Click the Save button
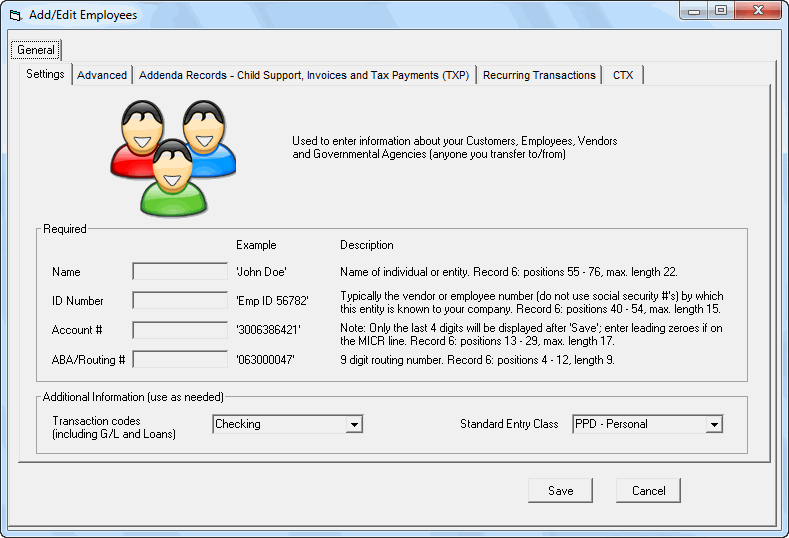This screenshot has height=538, width=789. [x=561, y=491]
